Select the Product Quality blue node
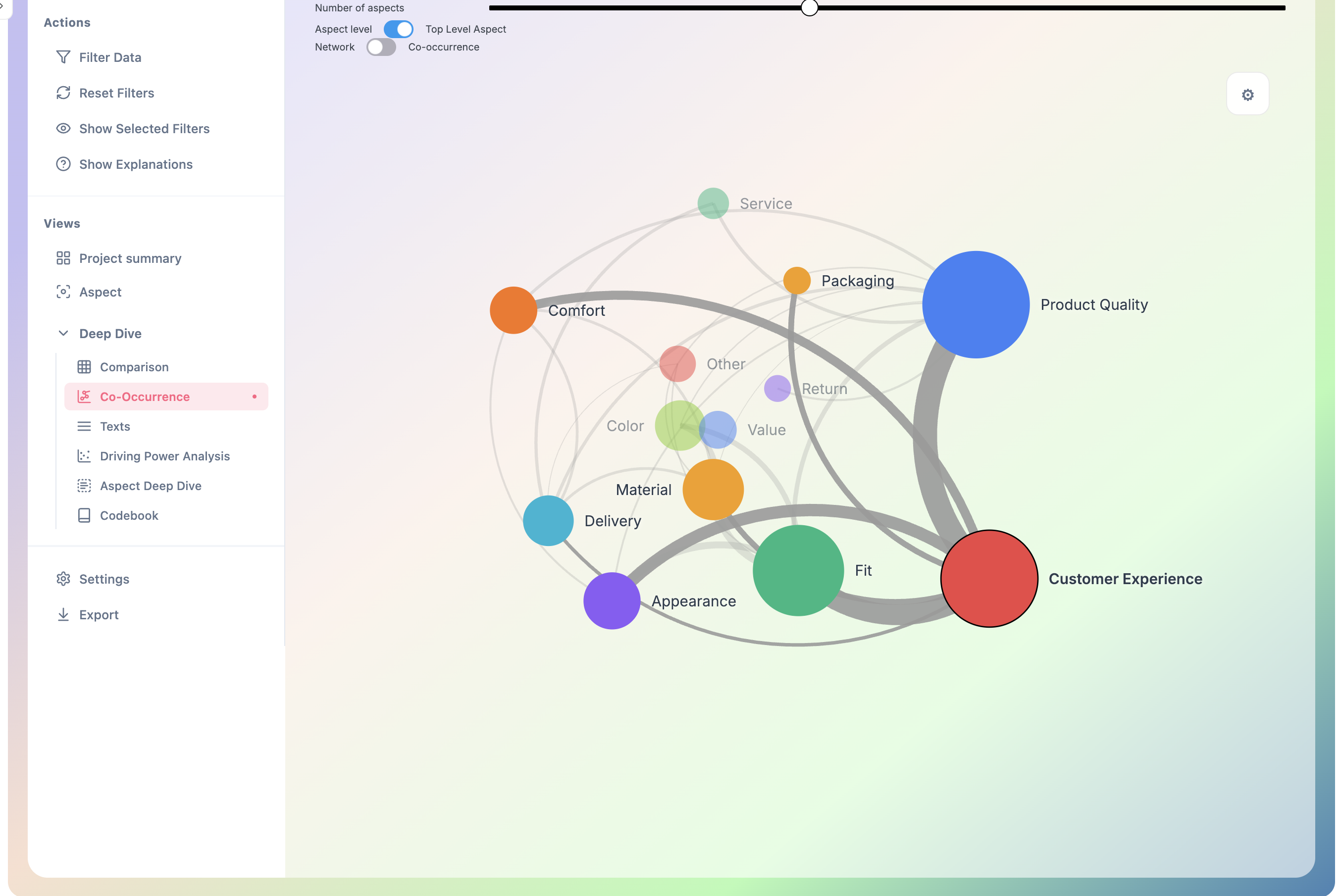The image size is (1340, 896). pyautogui.click(x=975, y=304)
